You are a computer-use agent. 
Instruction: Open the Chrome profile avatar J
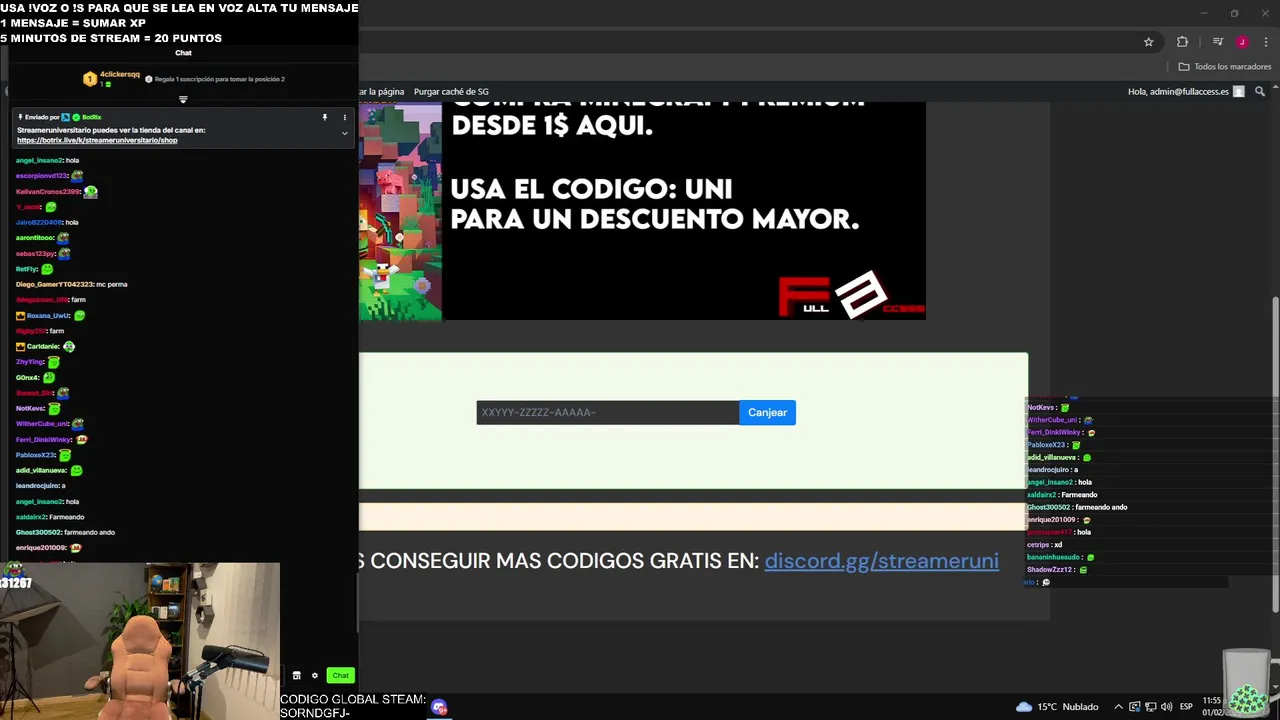click(1242, 42)
